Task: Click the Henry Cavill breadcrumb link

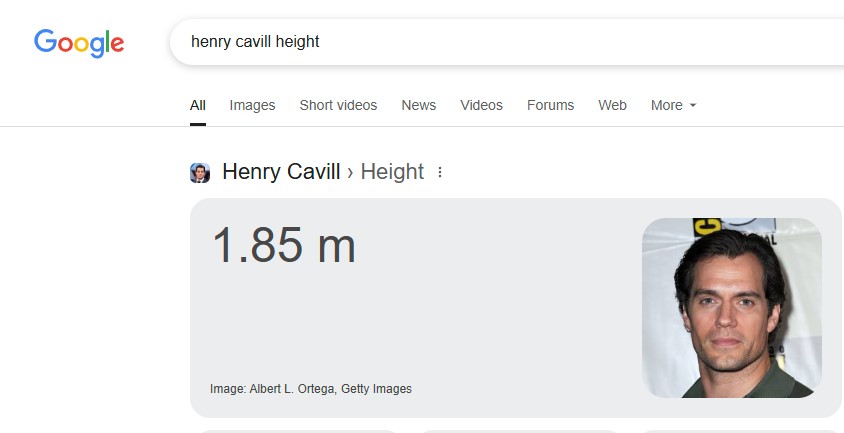Action: pos(281,172)
